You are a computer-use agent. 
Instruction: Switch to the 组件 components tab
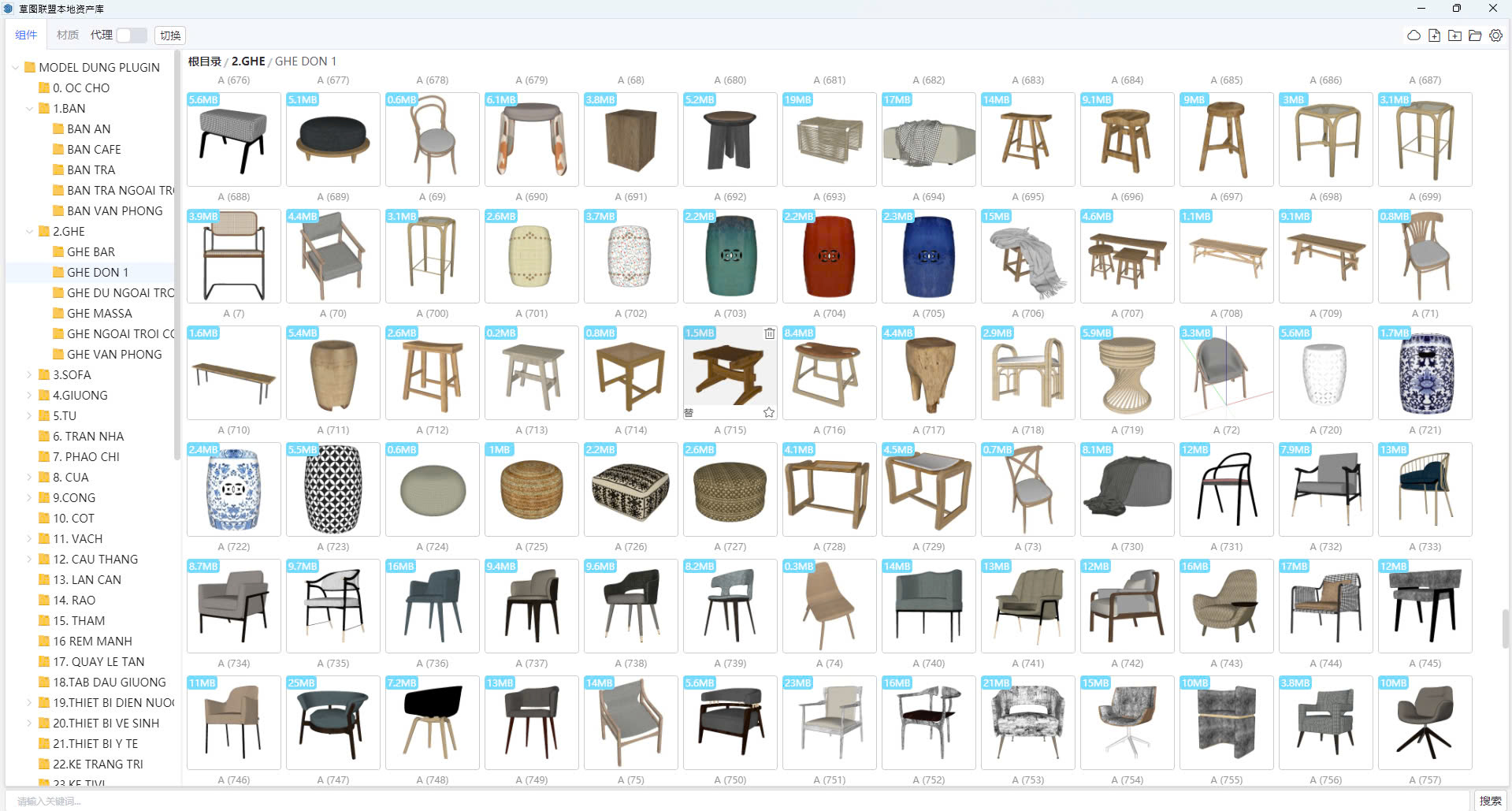26,35
